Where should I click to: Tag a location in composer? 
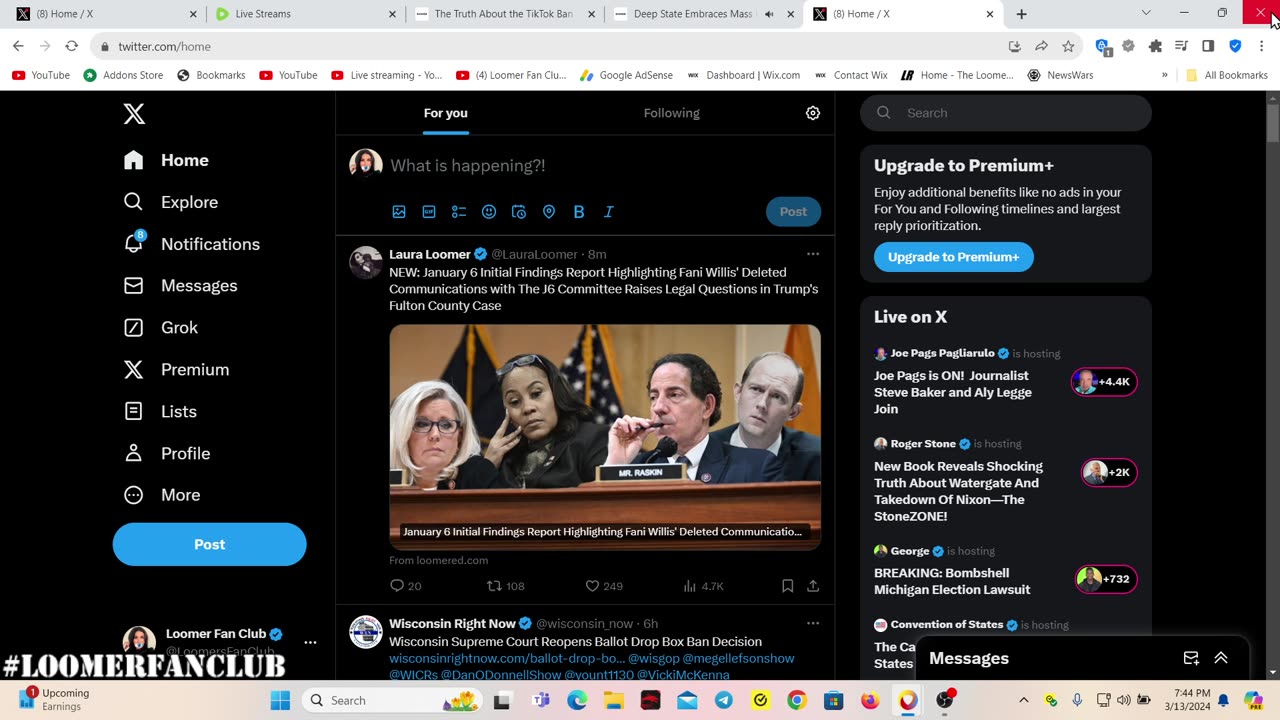pyautogui.click(x=549, y=212)
